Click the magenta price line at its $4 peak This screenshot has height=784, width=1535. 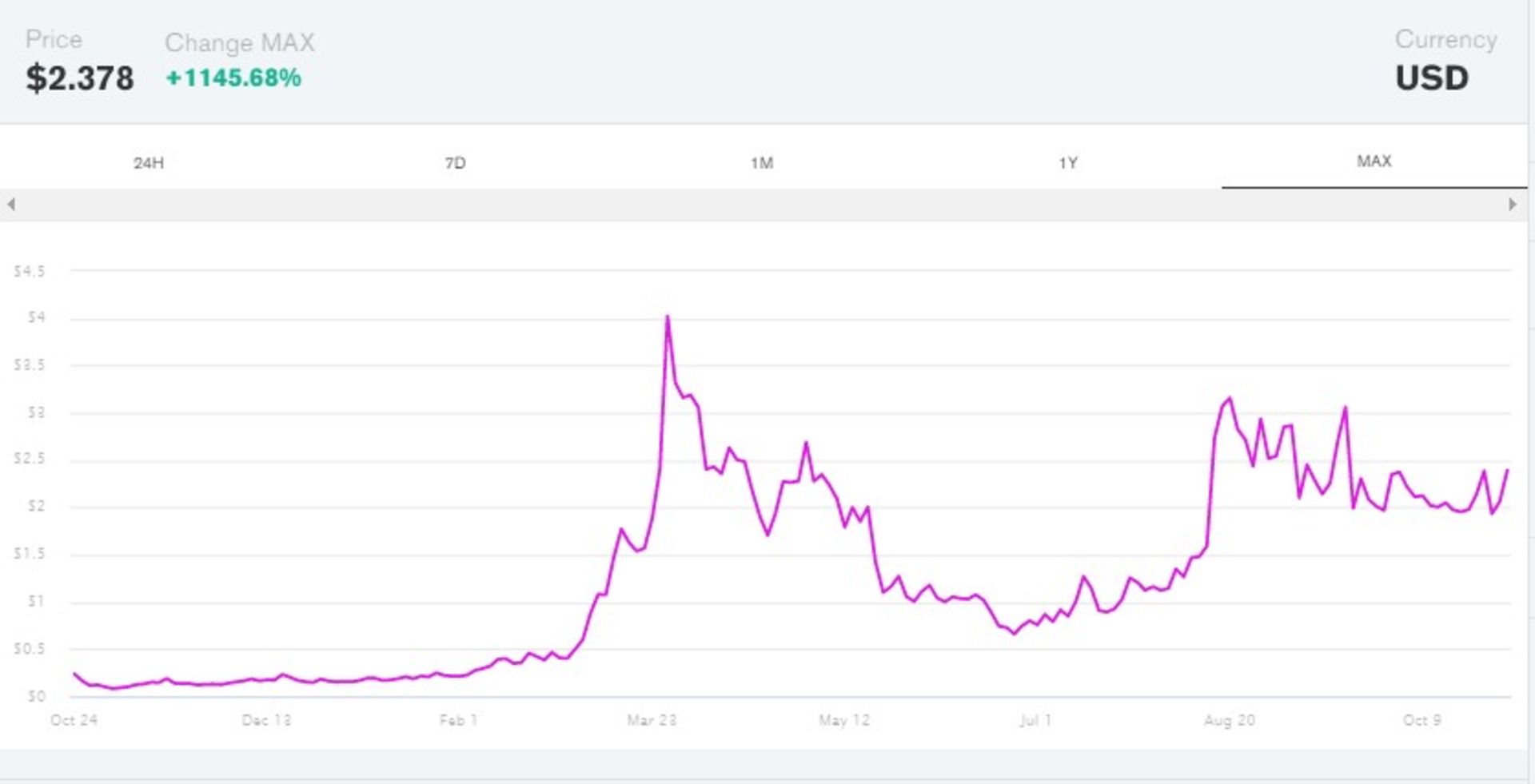[x=668, y=316]
